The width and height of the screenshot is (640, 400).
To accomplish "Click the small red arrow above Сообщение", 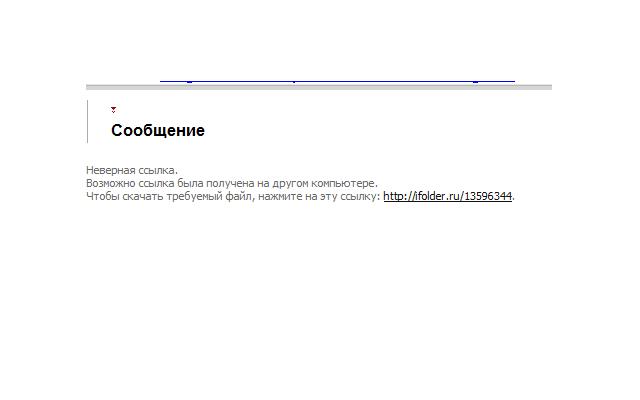I will (113, 109).
